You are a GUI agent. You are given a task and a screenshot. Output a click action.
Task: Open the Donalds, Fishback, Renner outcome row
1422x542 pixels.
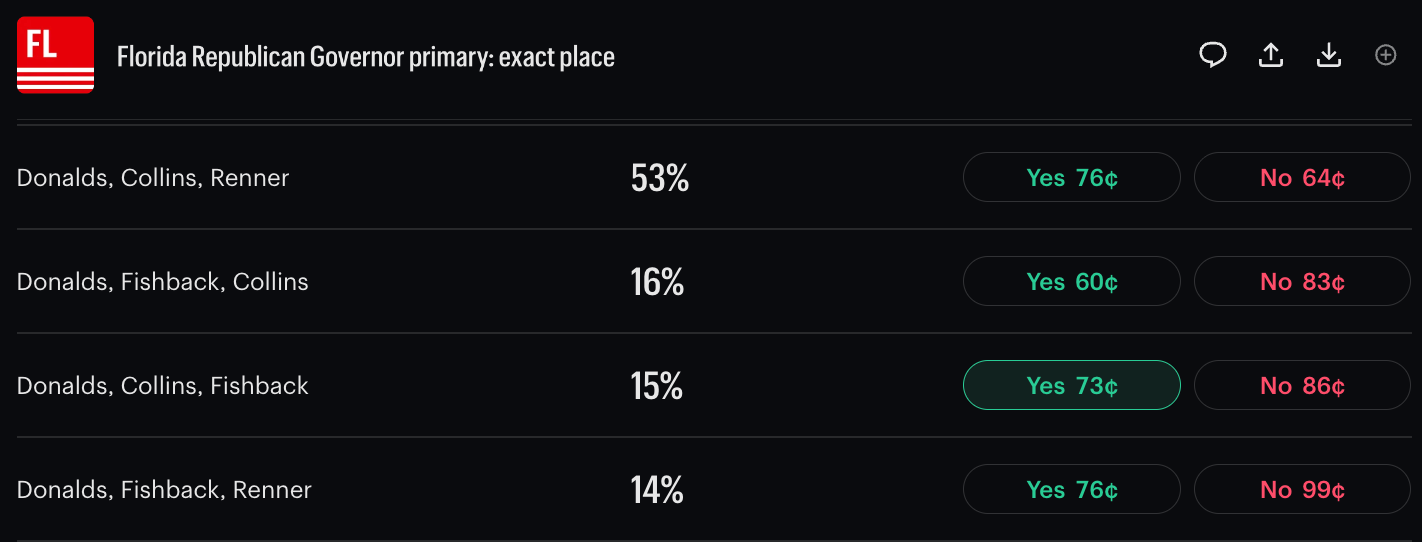point(711,490)
